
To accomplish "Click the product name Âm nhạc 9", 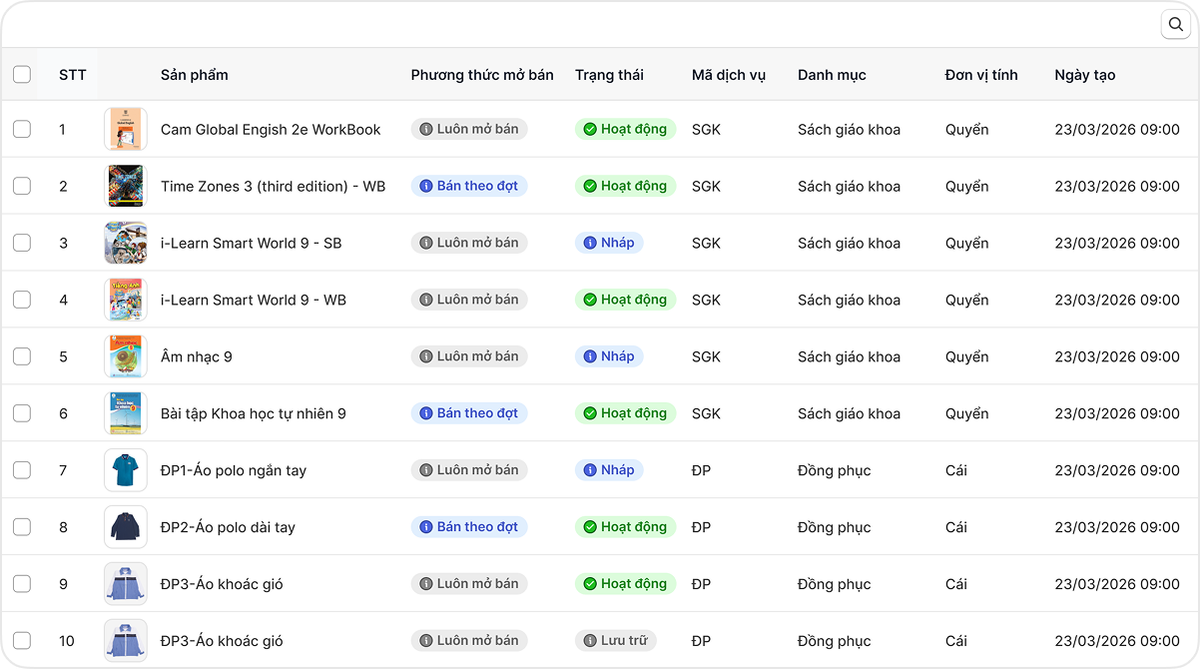I will [x=196, y=357].
